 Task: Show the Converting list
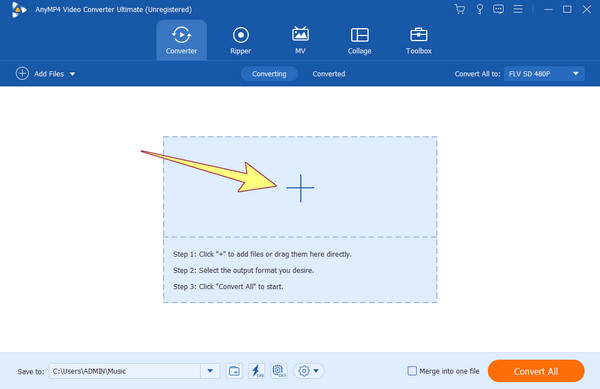click(x=269, y=74)
